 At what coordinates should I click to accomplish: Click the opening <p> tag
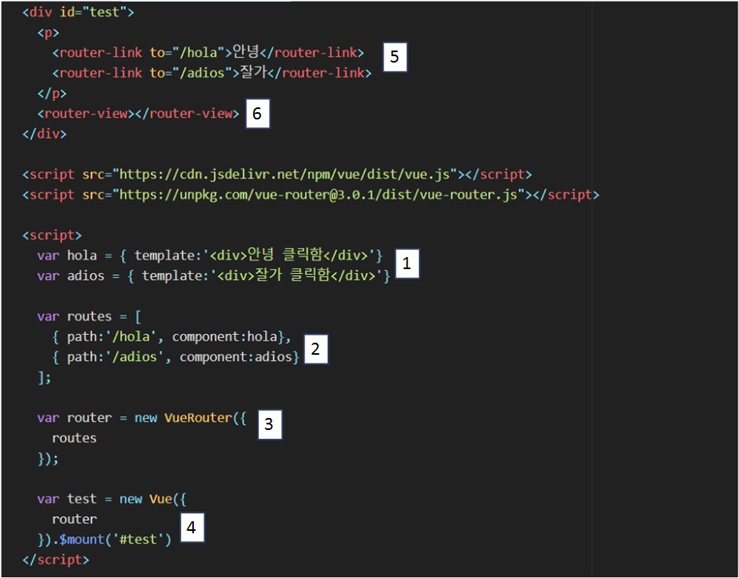48,33
